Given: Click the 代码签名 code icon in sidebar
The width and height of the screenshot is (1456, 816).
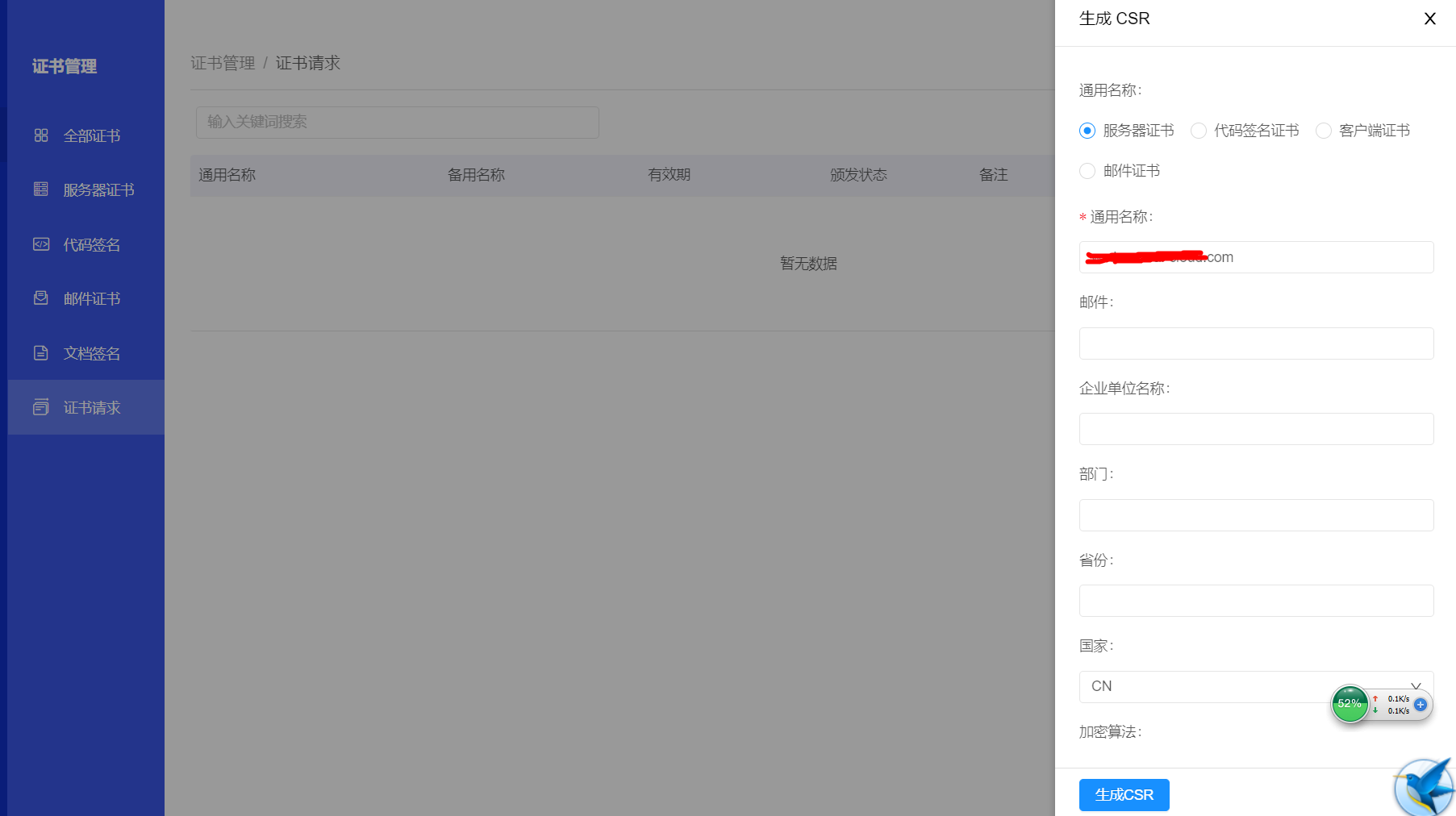Looking at the screenshot, I should pyautogui.click(x=41, y=244).
